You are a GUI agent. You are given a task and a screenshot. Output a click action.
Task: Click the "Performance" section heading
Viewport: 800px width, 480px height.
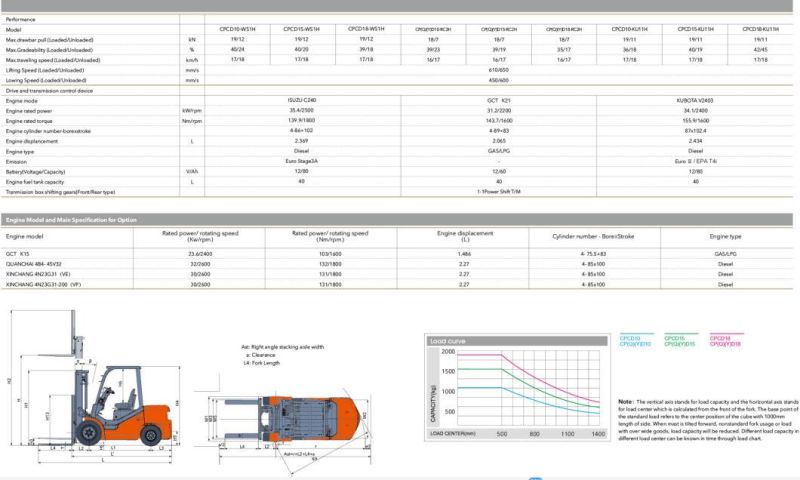[x=20, y=19]
